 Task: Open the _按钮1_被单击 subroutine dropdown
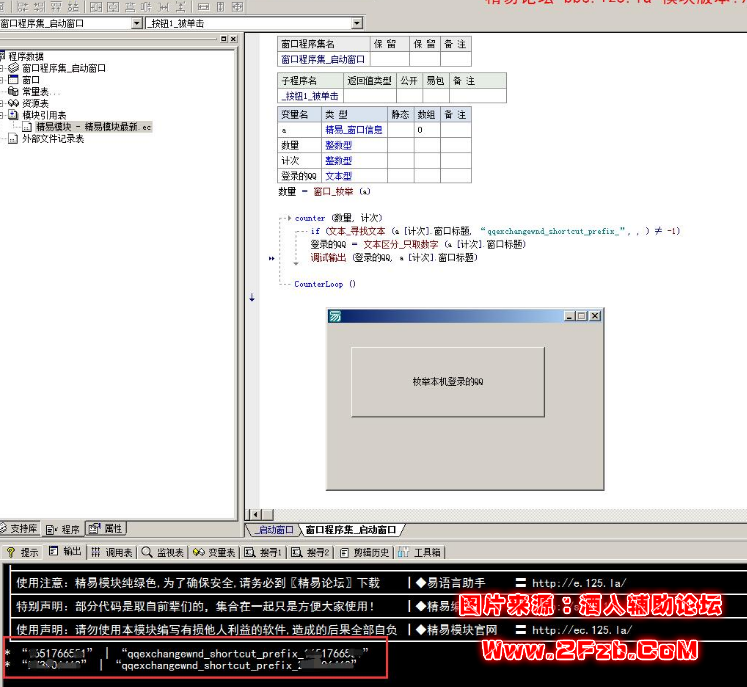pos(357,23)
